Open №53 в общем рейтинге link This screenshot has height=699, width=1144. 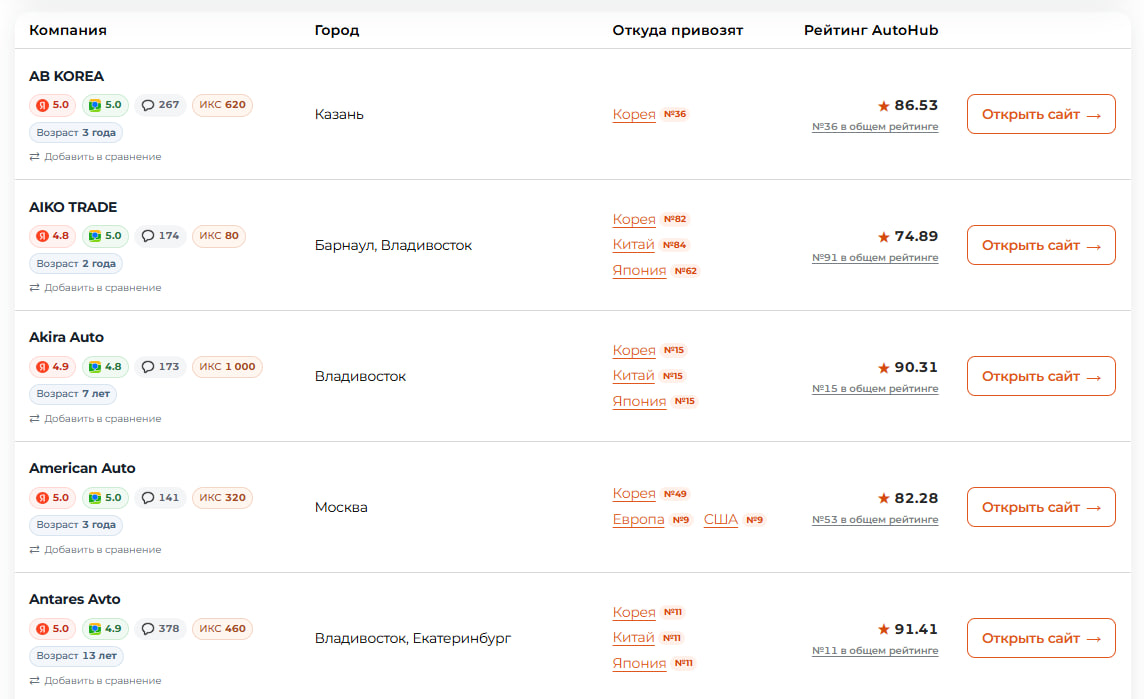click(875, 520)
